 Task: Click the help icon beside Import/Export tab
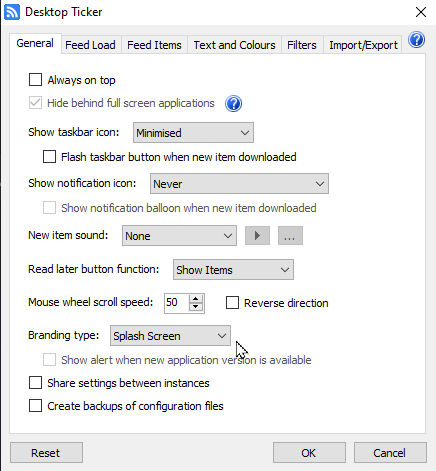coord(416,40)
